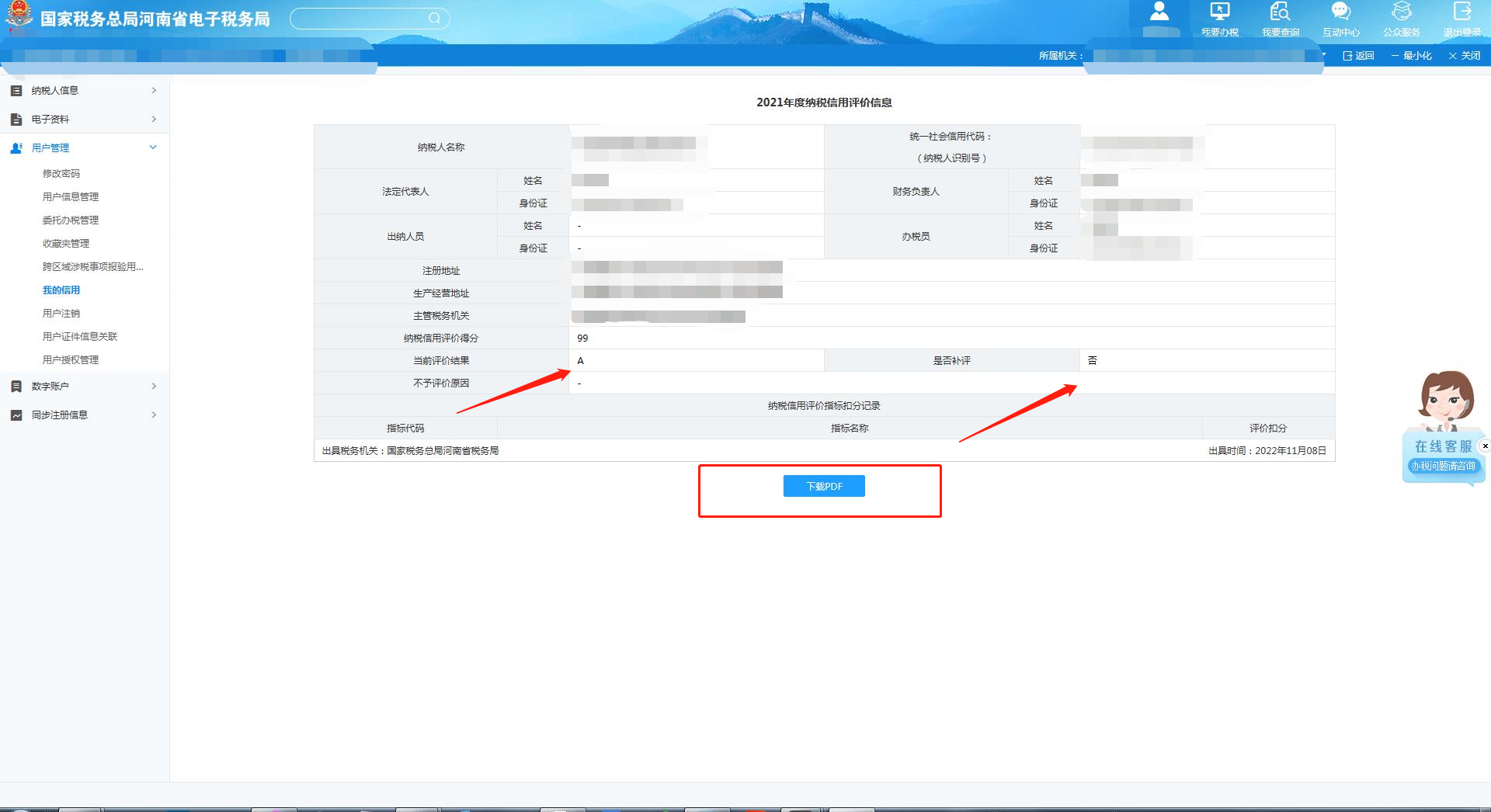Expand the 纳税人信息 menu chevron

[154, 91]
